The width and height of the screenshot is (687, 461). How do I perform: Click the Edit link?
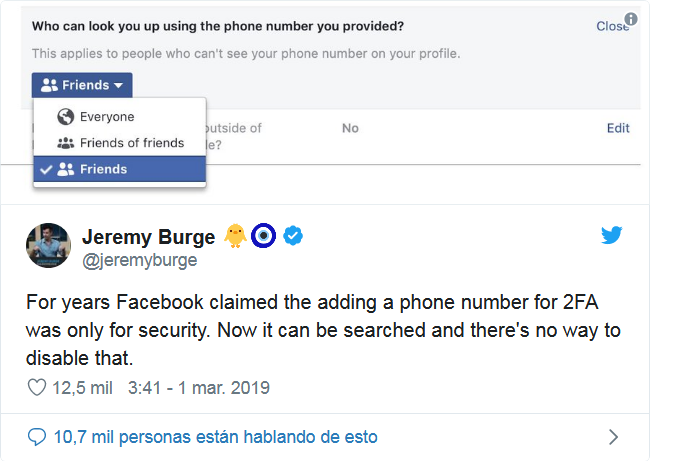(618, 128)
